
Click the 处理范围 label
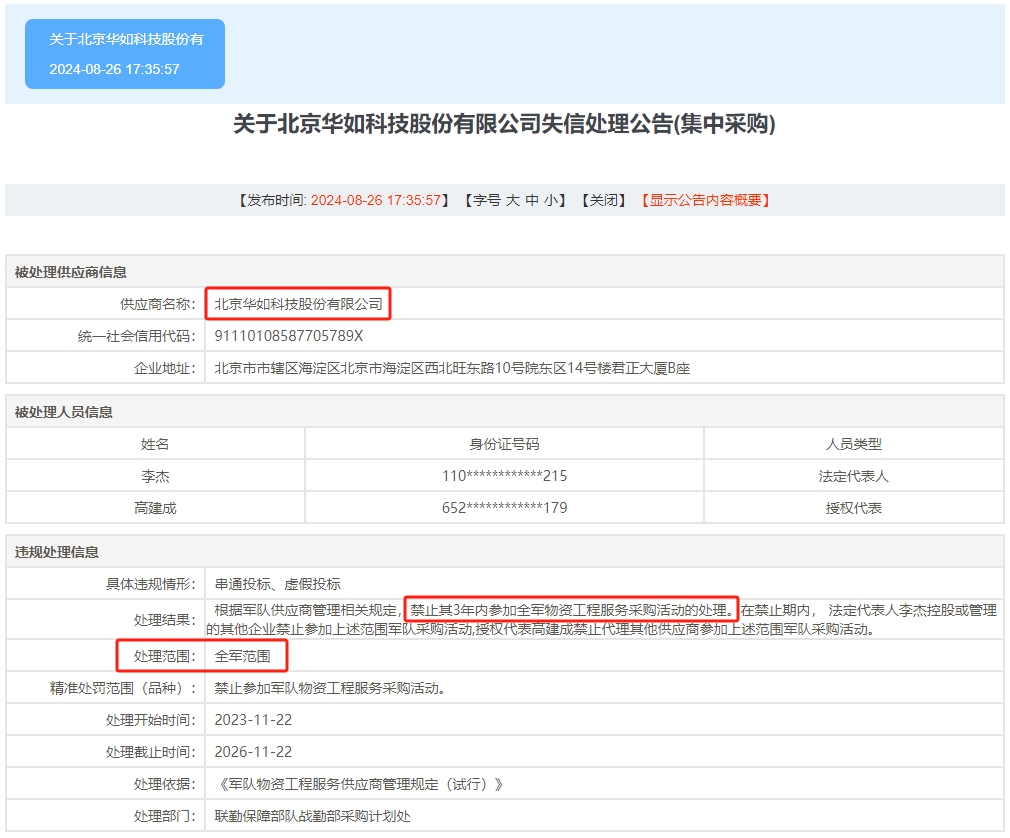164,656
